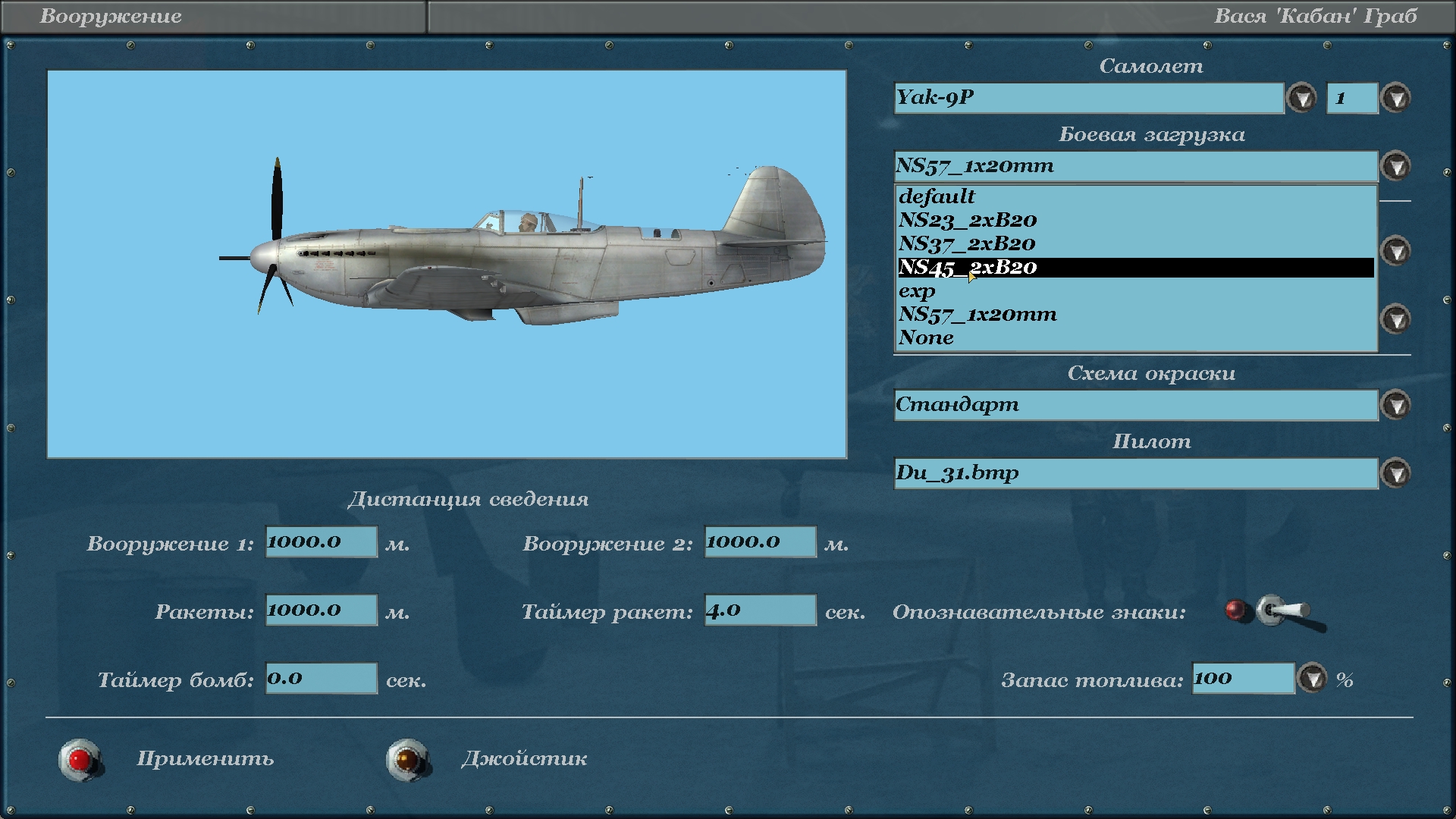Click the Вооружение 1 convergence field
This screenshot has height=819, width=1456.
[321, 541]
